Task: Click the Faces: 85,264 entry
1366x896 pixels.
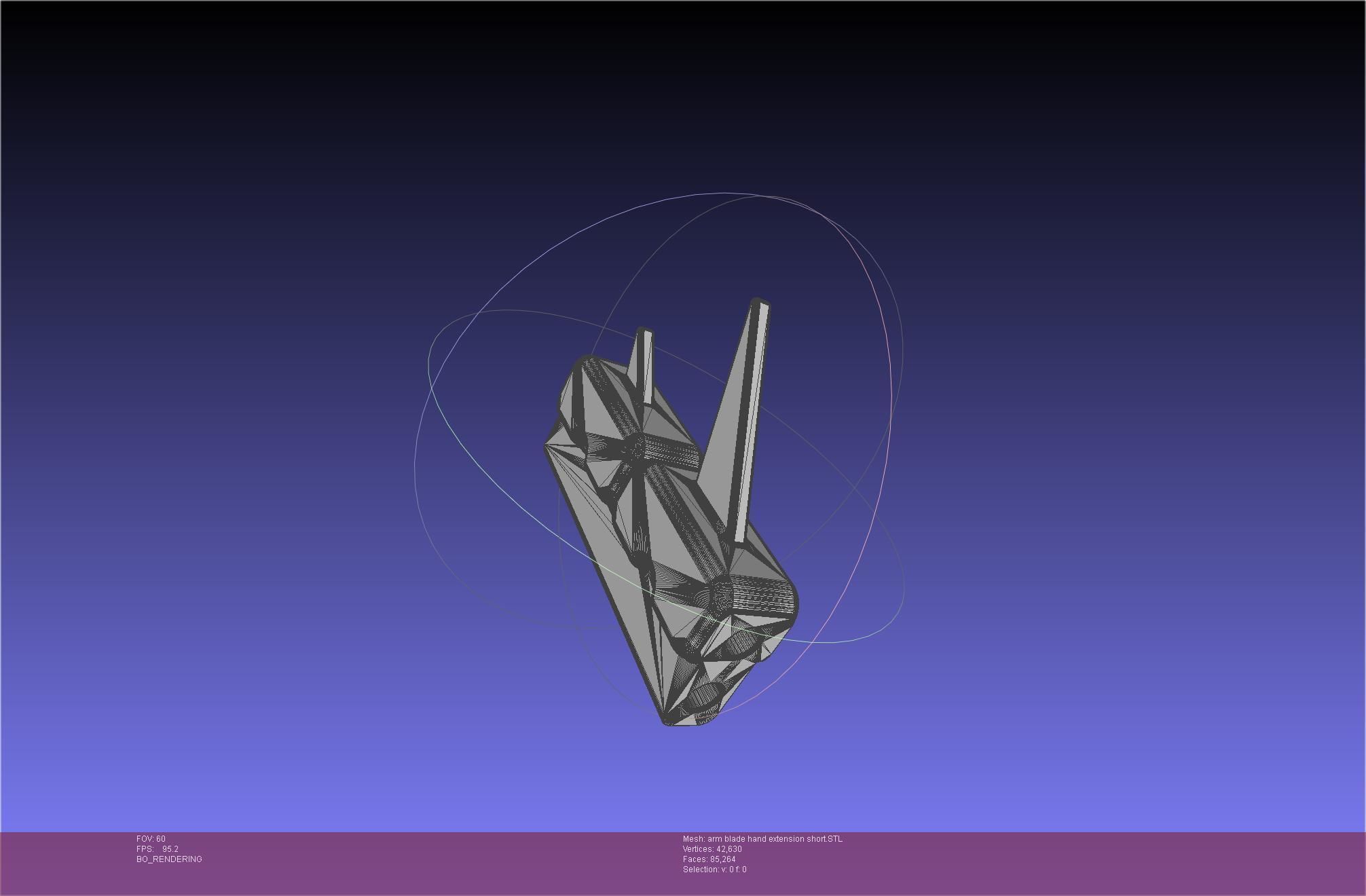Action: pos(709,859)
